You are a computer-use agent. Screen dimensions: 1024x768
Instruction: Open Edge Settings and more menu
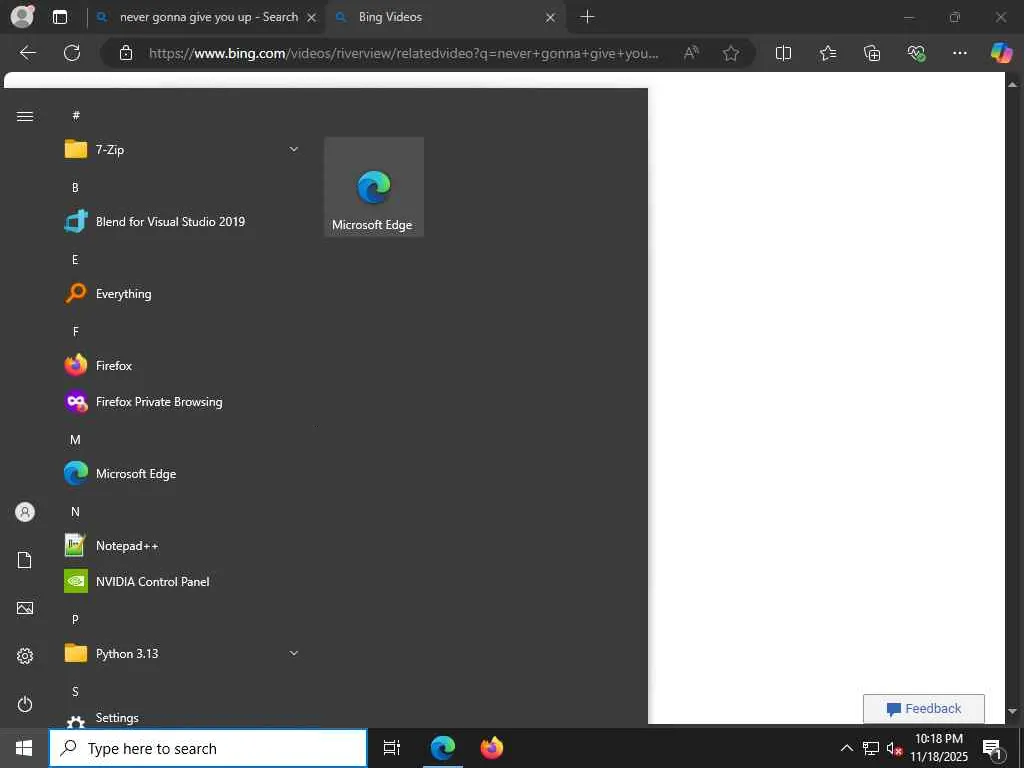[x=959, y=53]
